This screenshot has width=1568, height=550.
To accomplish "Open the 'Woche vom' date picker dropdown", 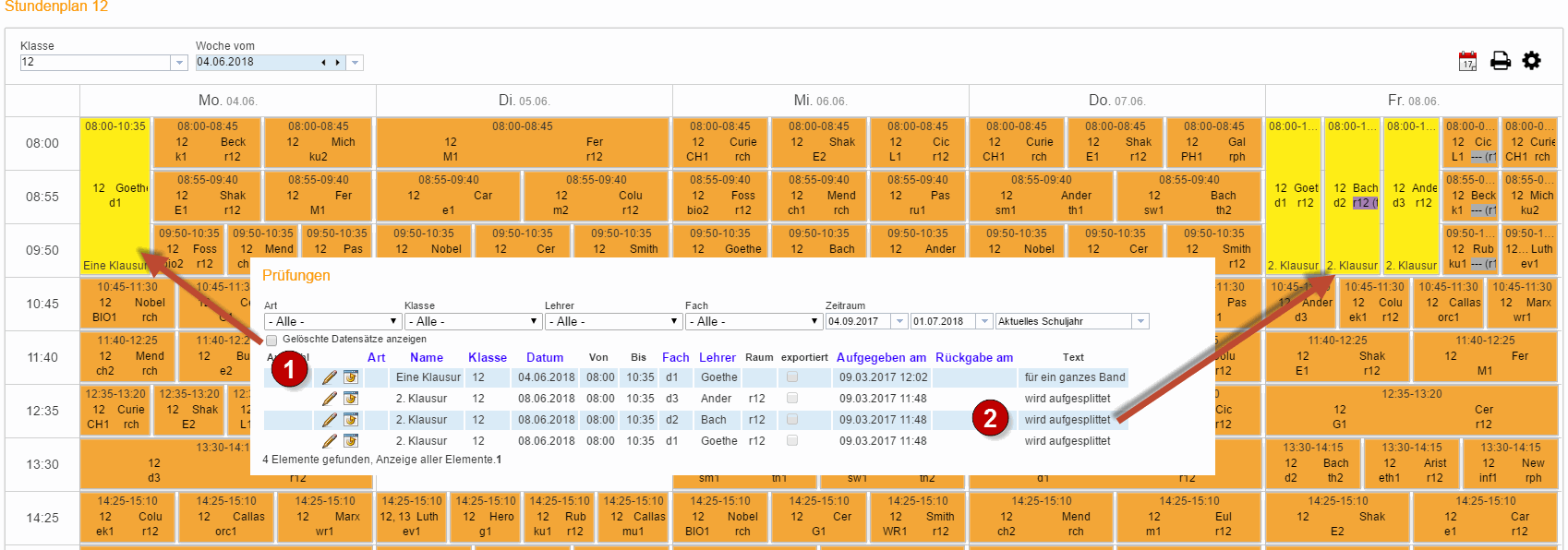I will (356, 63).
